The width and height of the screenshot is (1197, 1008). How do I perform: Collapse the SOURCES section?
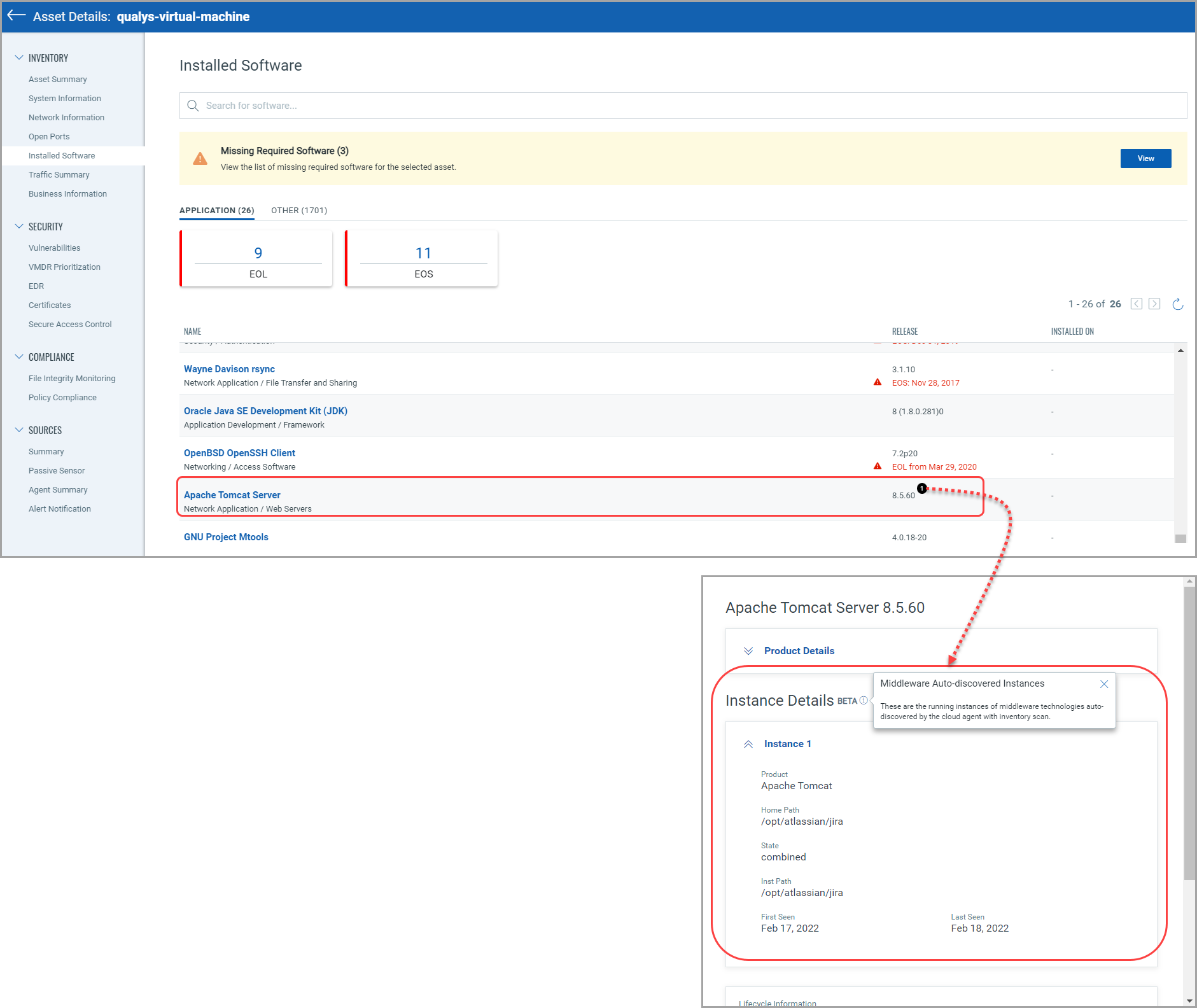19,430
